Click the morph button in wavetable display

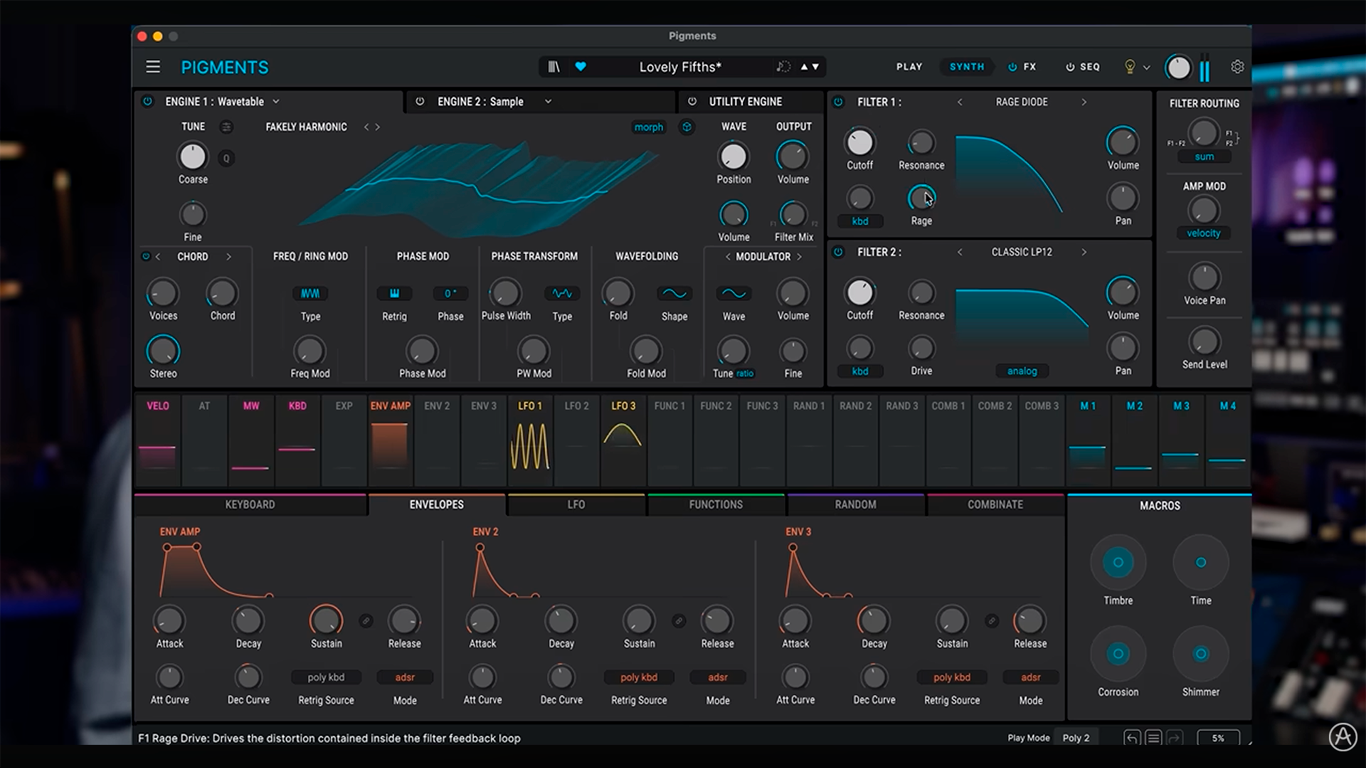(x=648, y=127)
